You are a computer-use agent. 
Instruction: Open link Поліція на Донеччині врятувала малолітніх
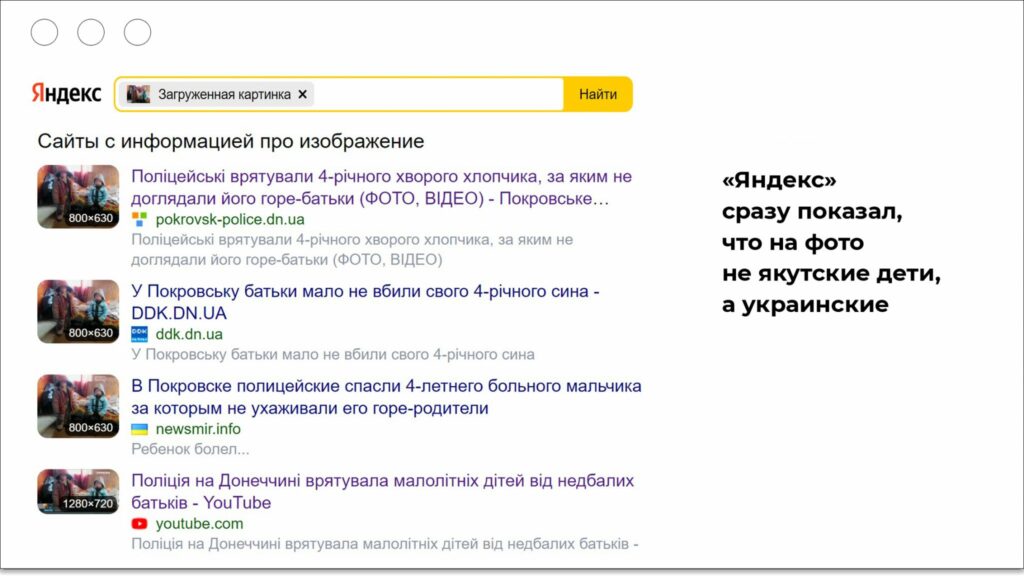point(383,491)
